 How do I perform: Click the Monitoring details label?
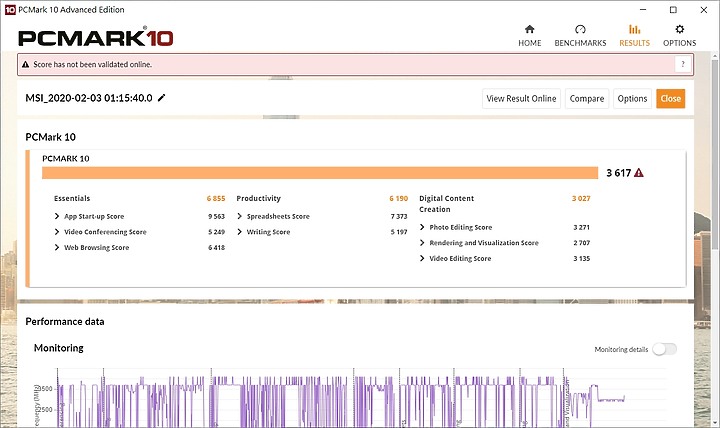click(x=621, y=349)
